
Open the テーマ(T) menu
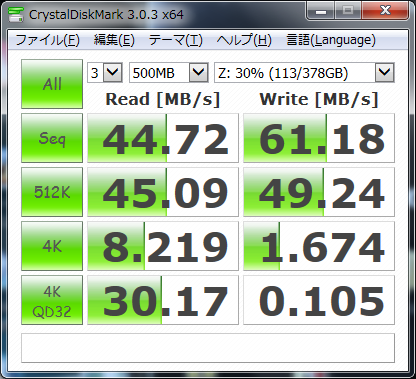pos(175,40)
